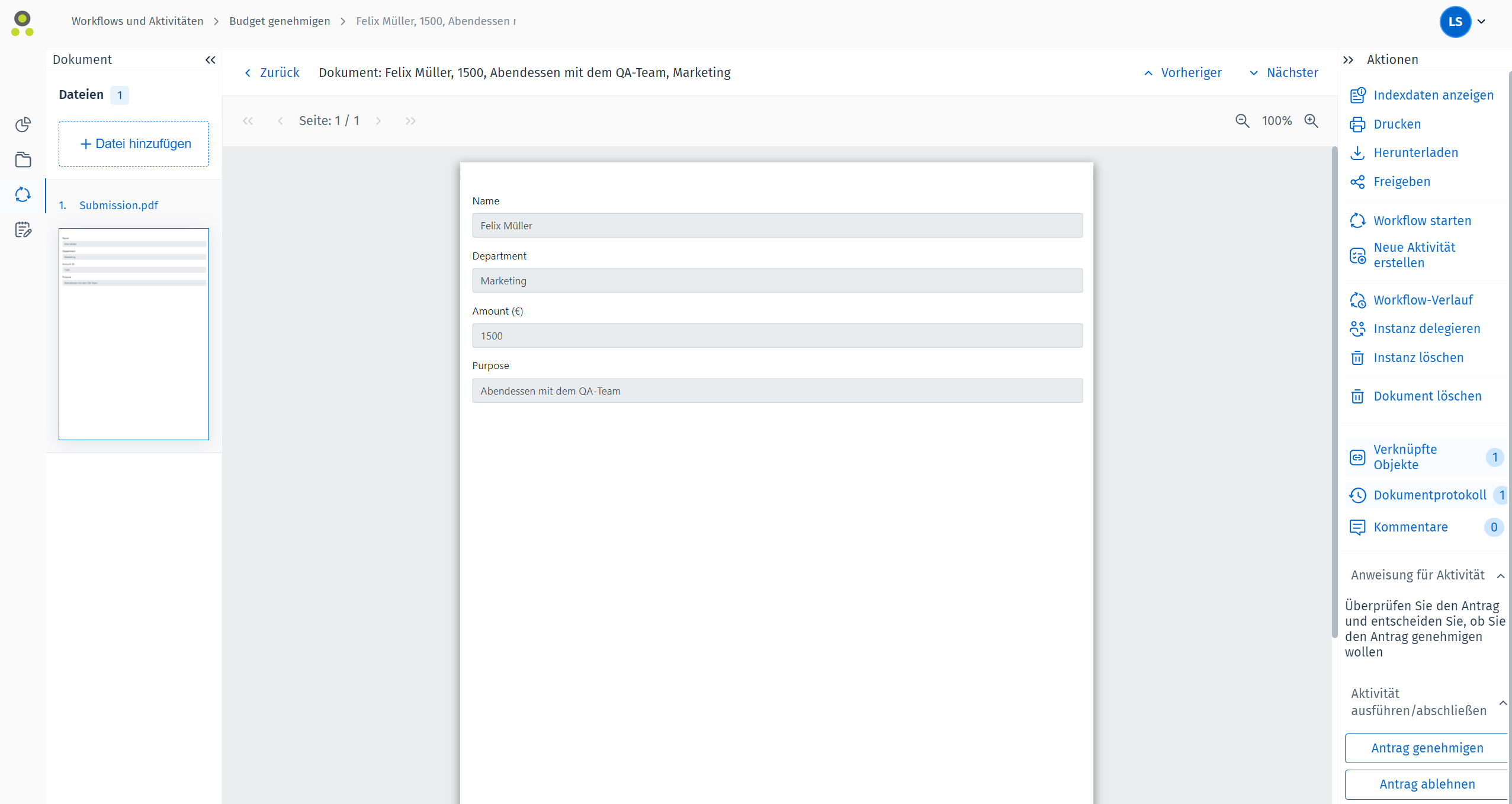Click Antrag ablehnen button
1512x804 pixels.
[x=1427, y=784]
